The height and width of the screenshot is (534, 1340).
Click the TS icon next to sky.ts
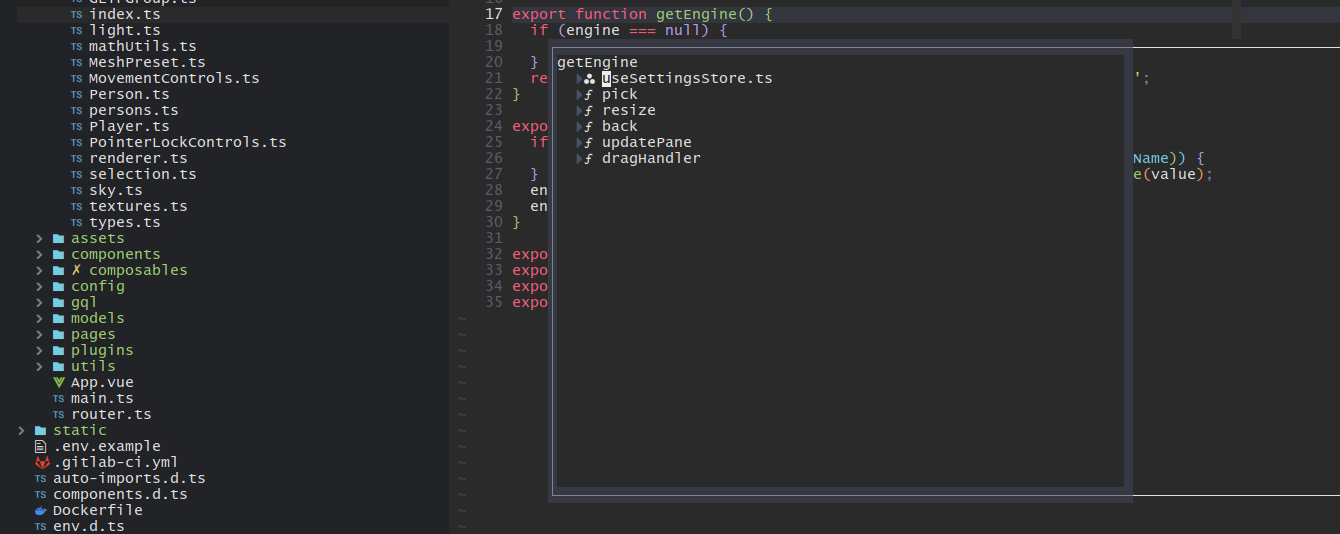pyautogui.click(x=77, y=191)
